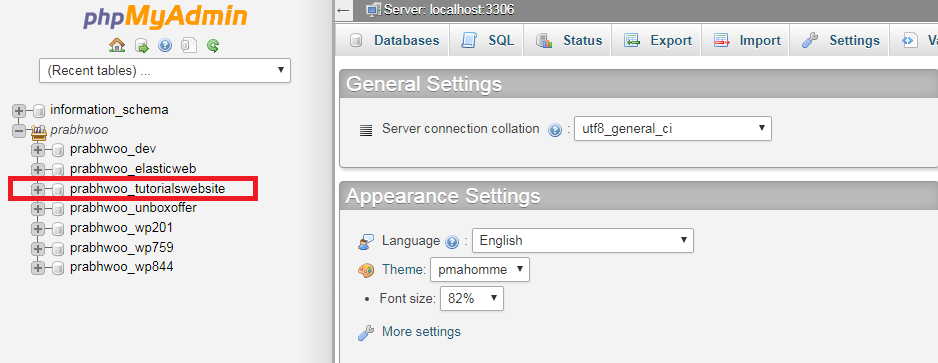Click the prabhwoo group label
This screenshot has height=363, width=938.
80,129
